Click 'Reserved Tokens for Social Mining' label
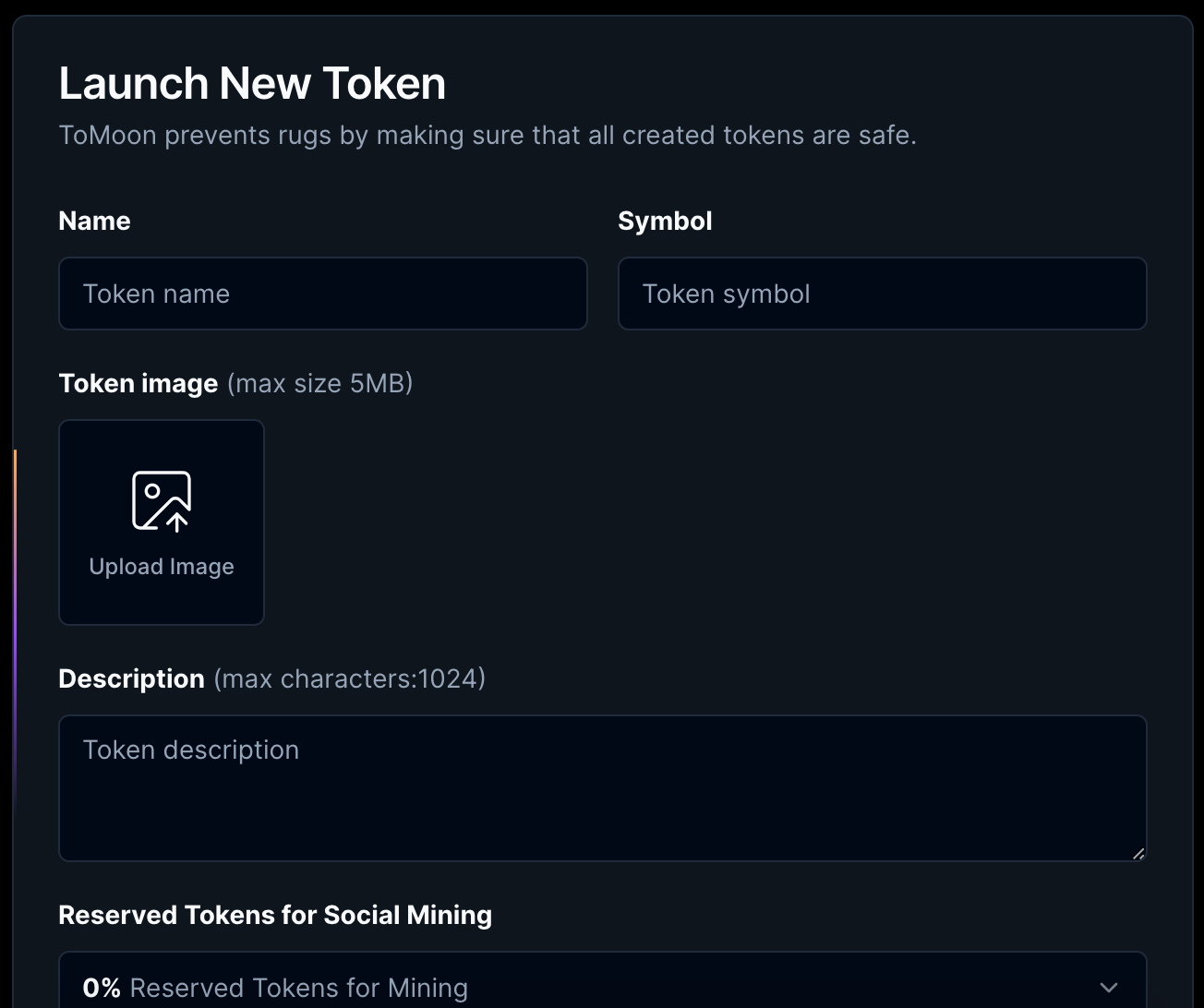 275,915
